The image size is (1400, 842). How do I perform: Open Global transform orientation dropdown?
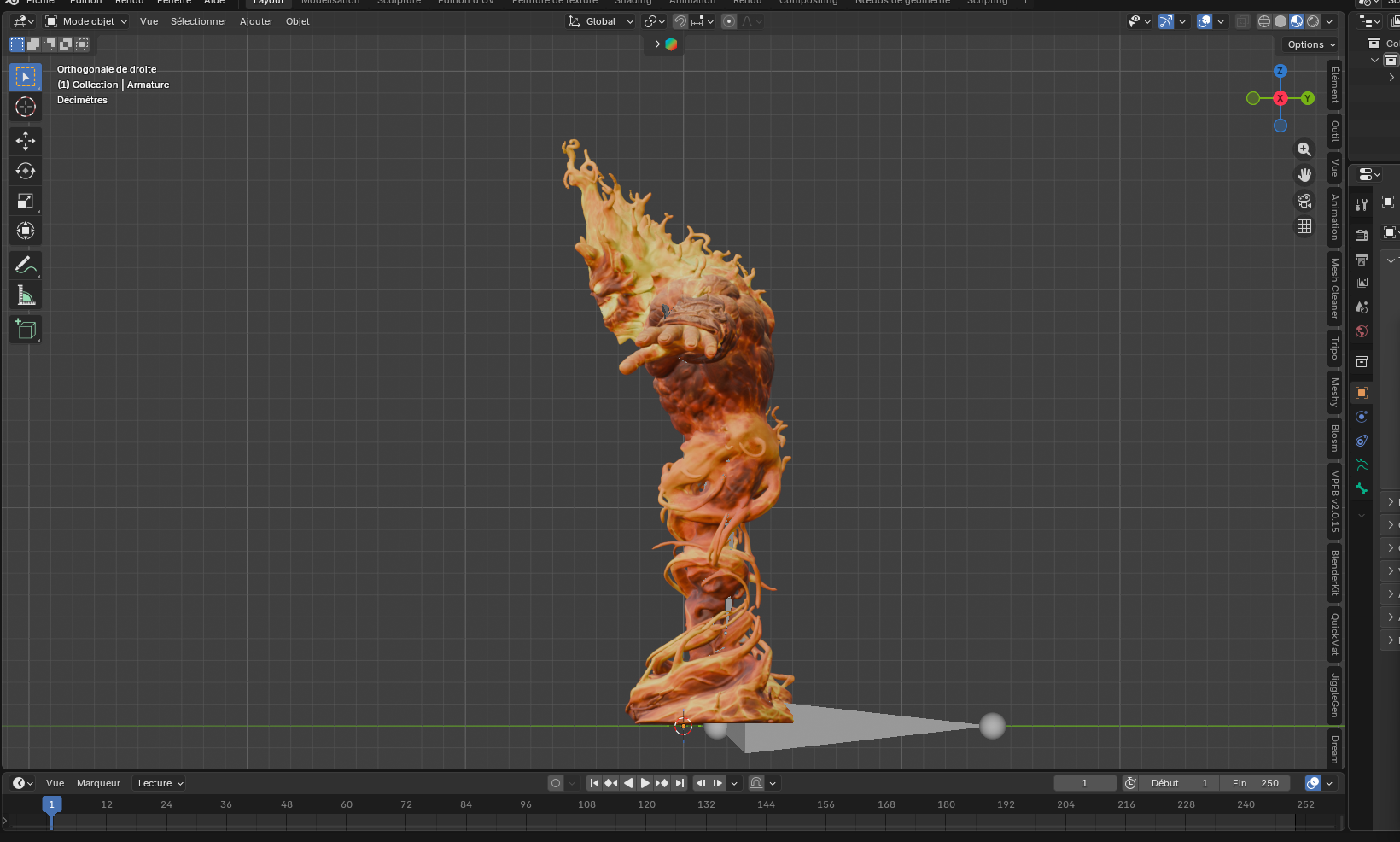pyautogui.click(x=601, y=21)
